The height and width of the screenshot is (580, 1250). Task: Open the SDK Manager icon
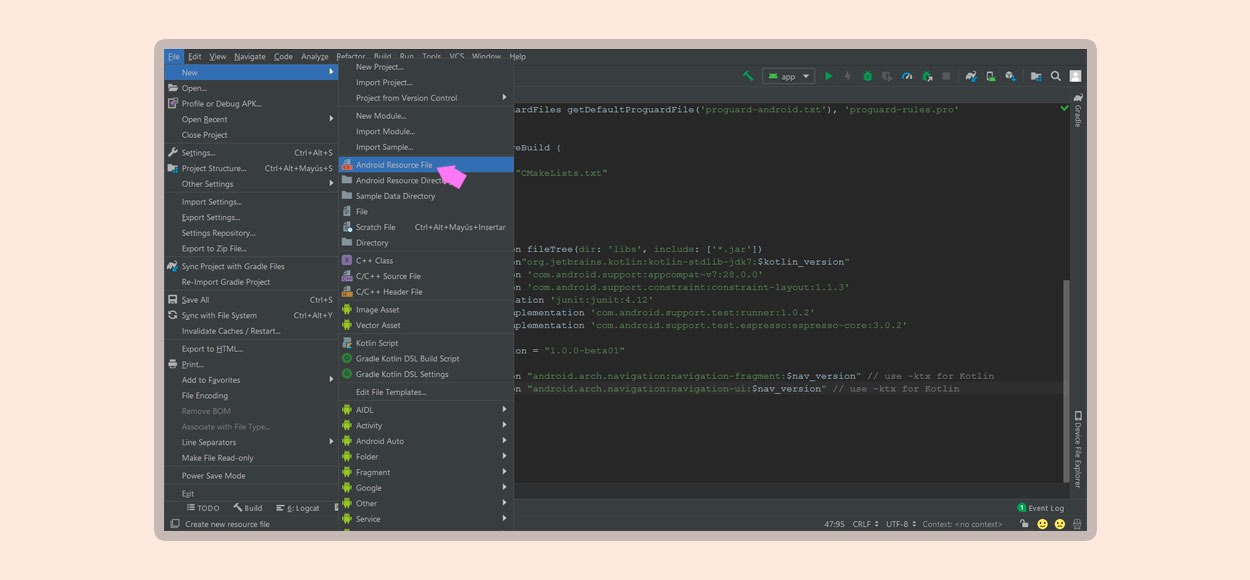pyautogui.click(x=1010, y=76)
